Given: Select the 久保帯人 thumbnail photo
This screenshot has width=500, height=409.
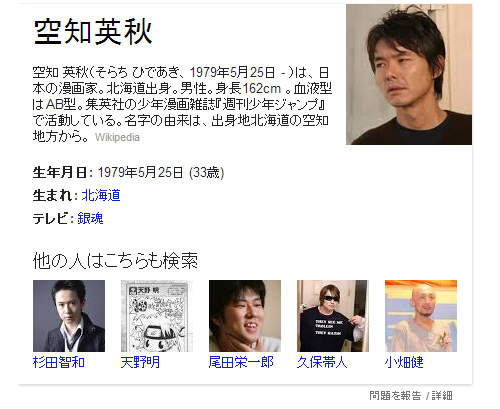Looking at the screenshot, I should click(333, 316).
